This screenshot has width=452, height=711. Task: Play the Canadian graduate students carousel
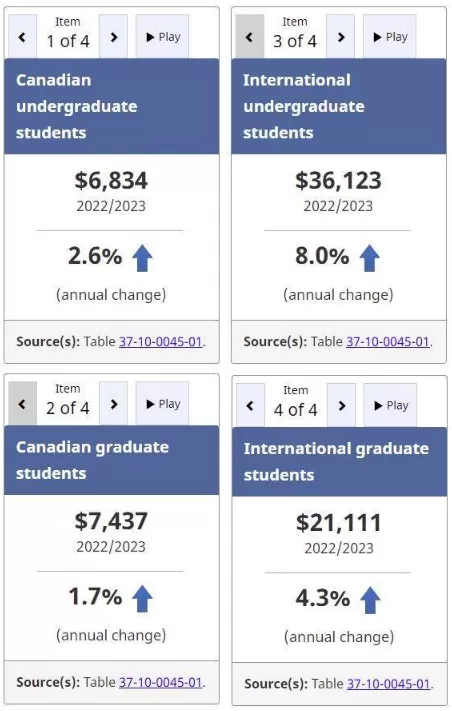point(162,404)
